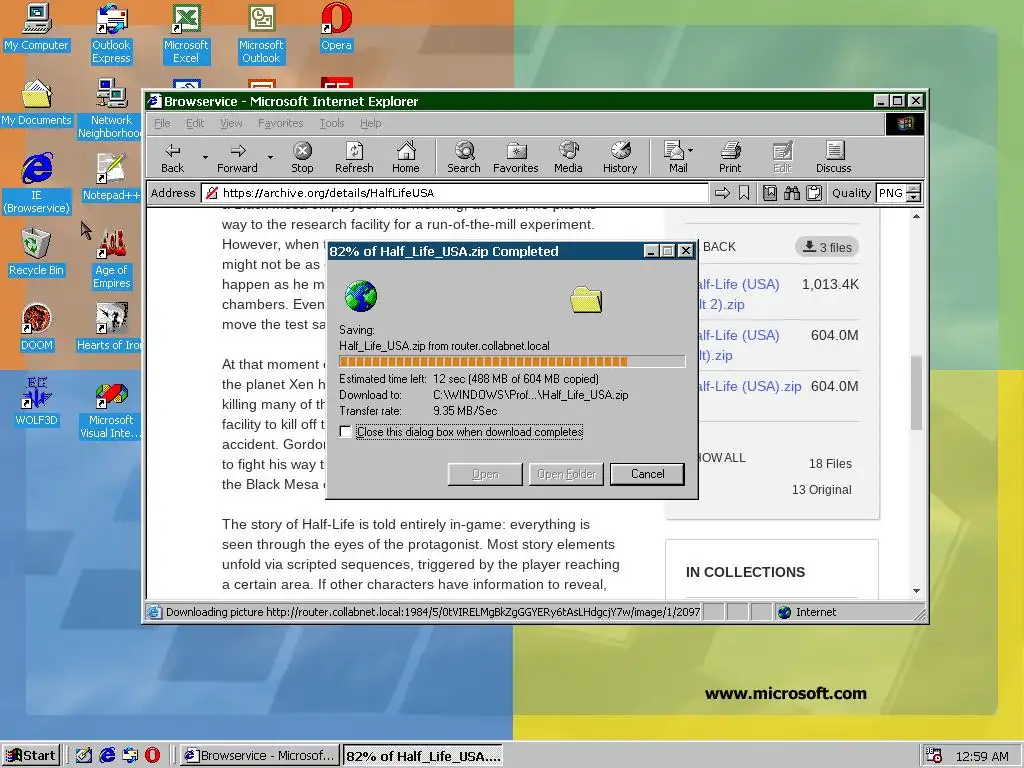Open the Tools menu
This screenshot has width=1024, height=768.
332,123
